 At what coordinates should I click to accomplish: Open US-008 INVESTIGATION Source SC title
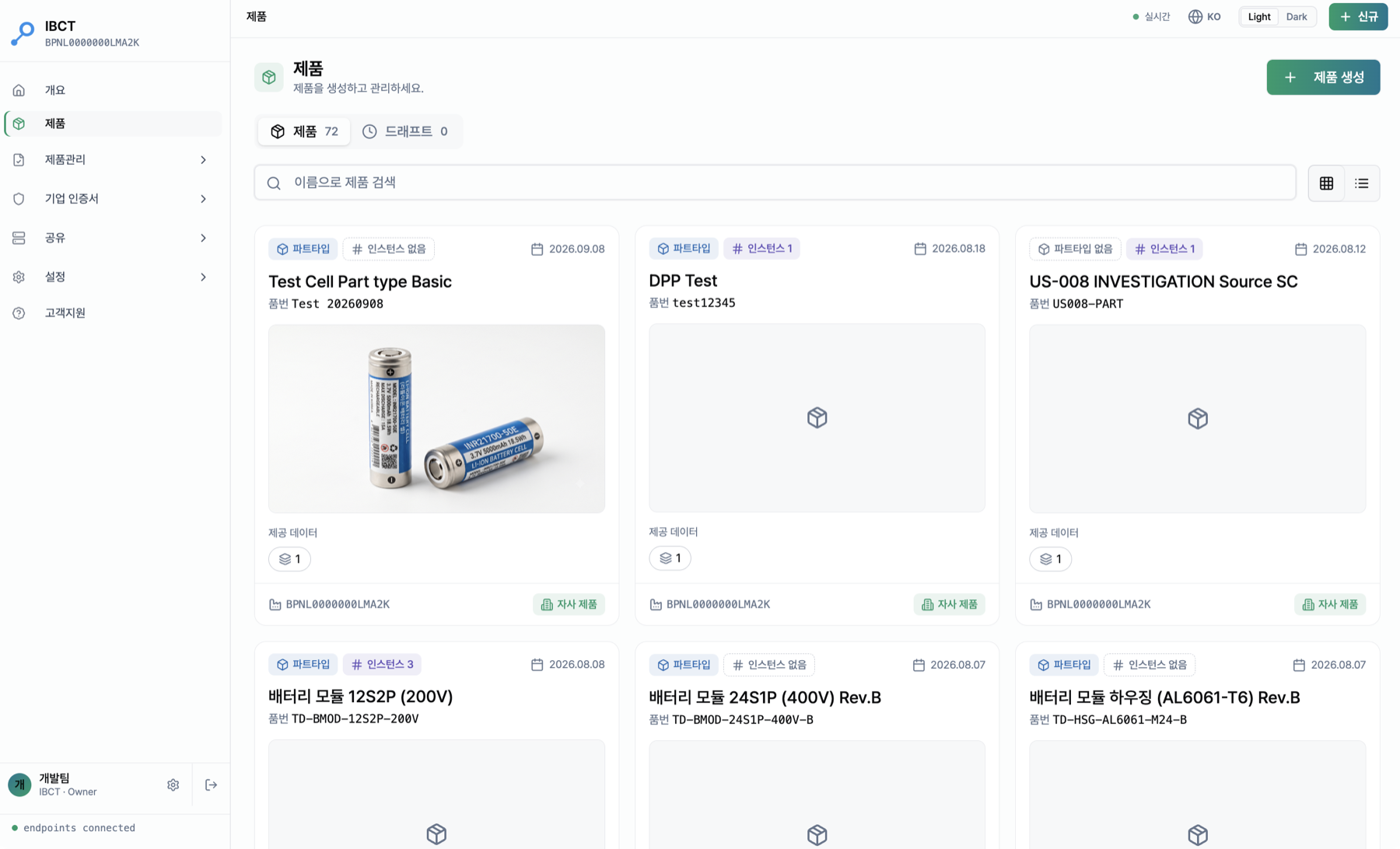(1163, 282)
